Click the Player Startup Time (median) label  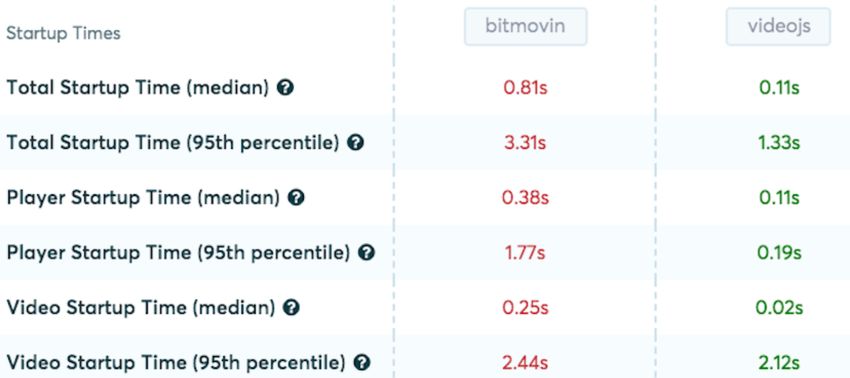tap(143, 198)
